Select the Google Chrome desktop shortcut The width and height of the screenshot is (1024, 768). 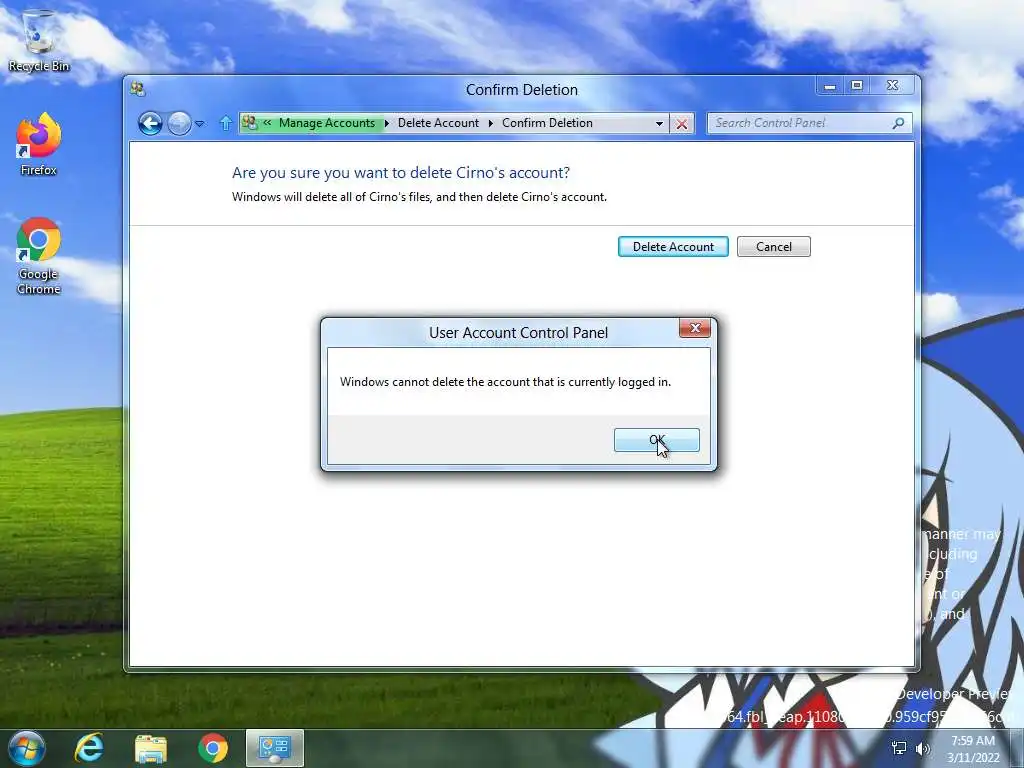coord(39,256)
